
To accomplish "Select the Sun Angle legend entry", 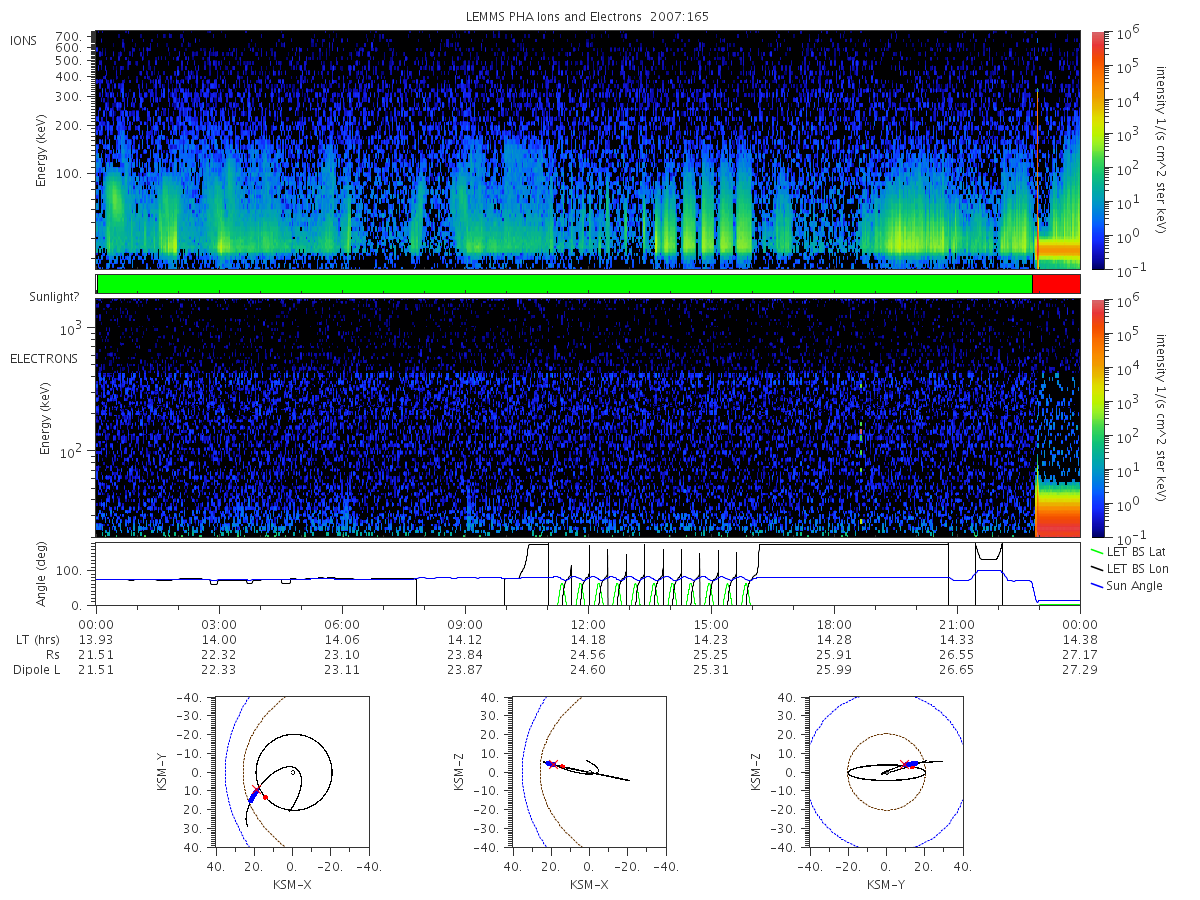I will pos(1126,585).
